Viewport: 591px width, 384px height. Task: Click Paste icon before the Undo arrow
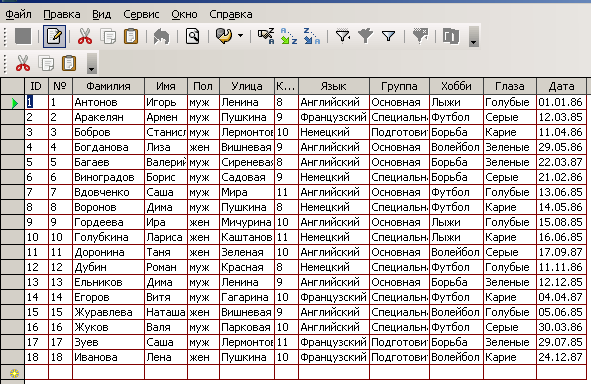pyautogui.click(x=131, y=37)
